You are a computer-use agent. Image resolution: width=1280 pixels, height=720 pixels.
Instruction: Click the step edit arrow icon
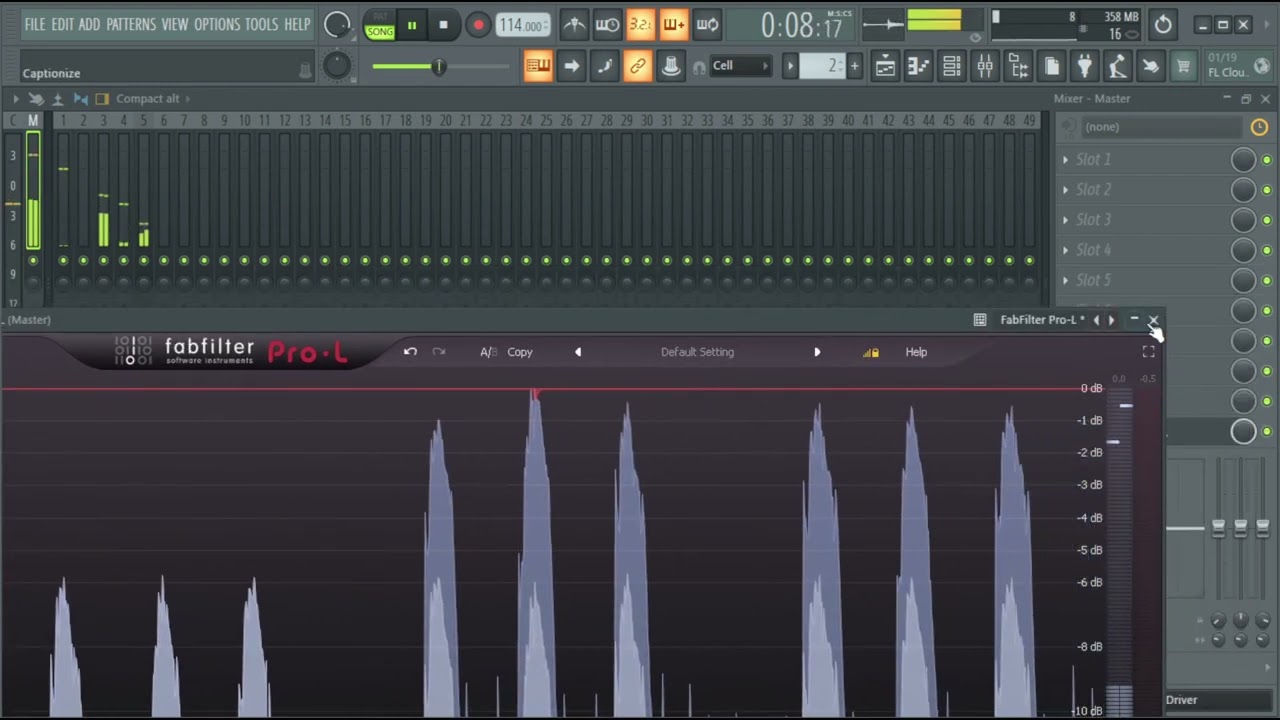(x=571, y=67)
